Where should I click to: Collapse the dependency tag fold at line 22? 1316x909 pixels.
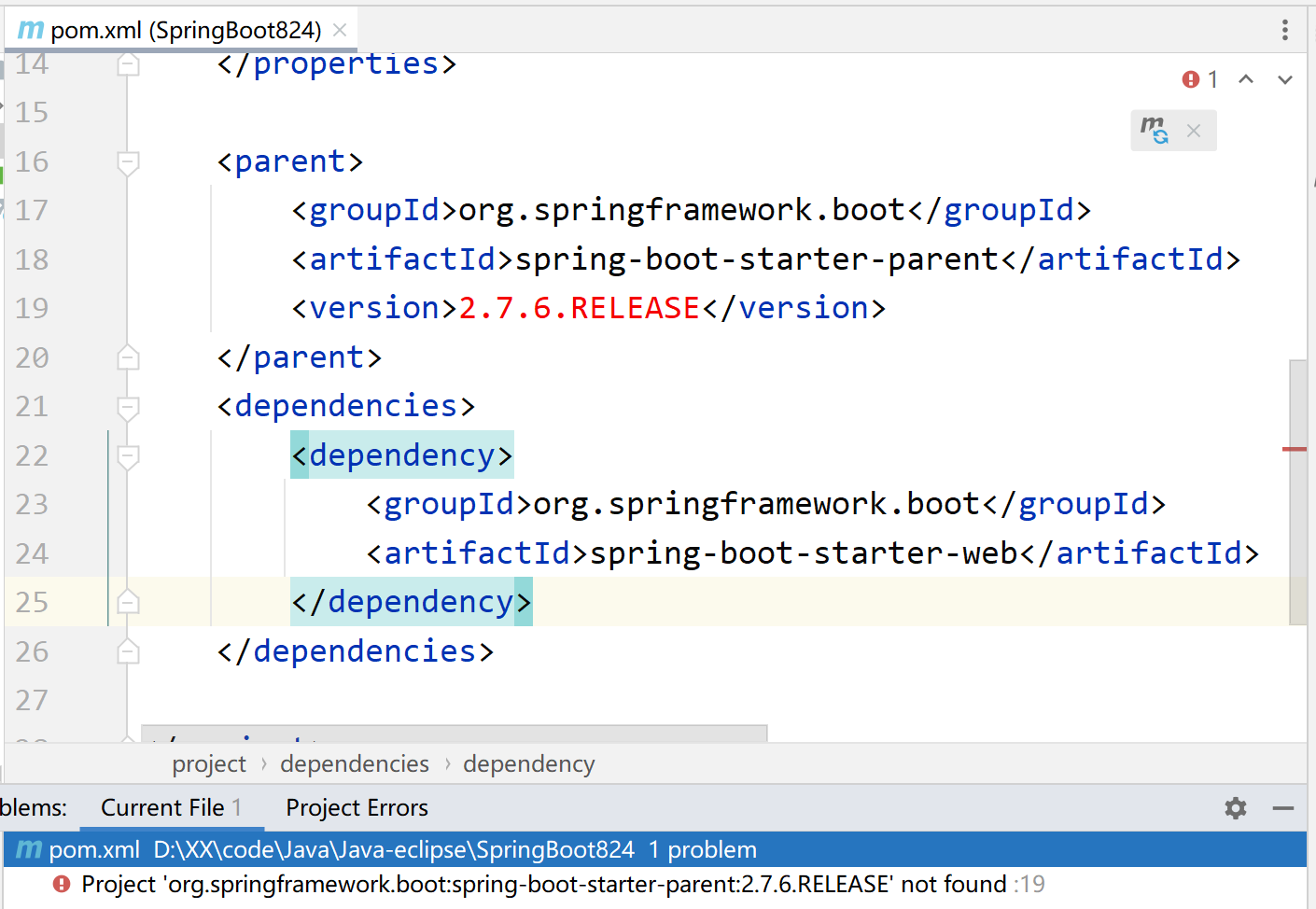click(x=129, y=456)
